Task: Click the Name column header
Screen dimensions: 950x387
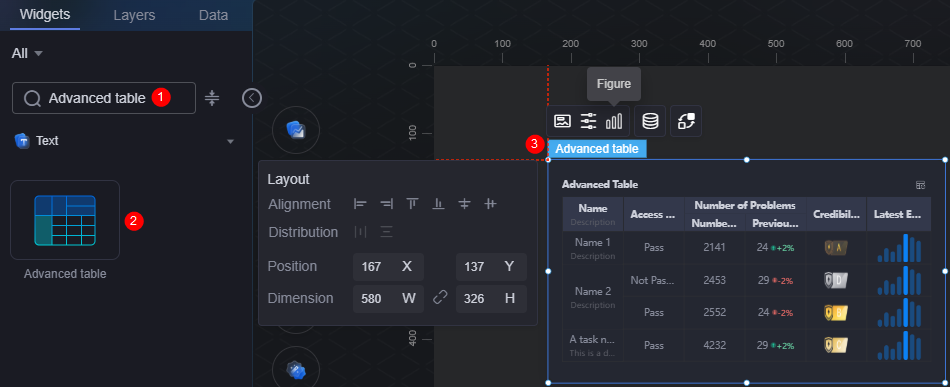Action: 593,214
